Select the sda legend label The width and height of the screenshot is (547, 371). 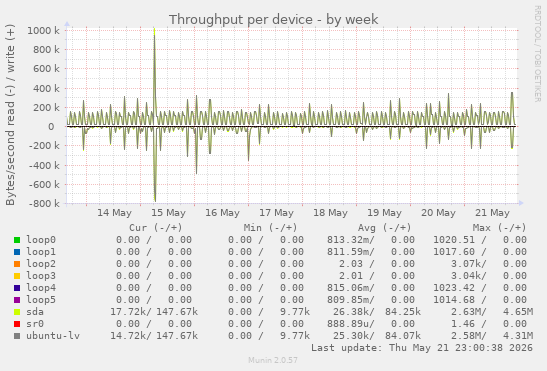(35, 312)
